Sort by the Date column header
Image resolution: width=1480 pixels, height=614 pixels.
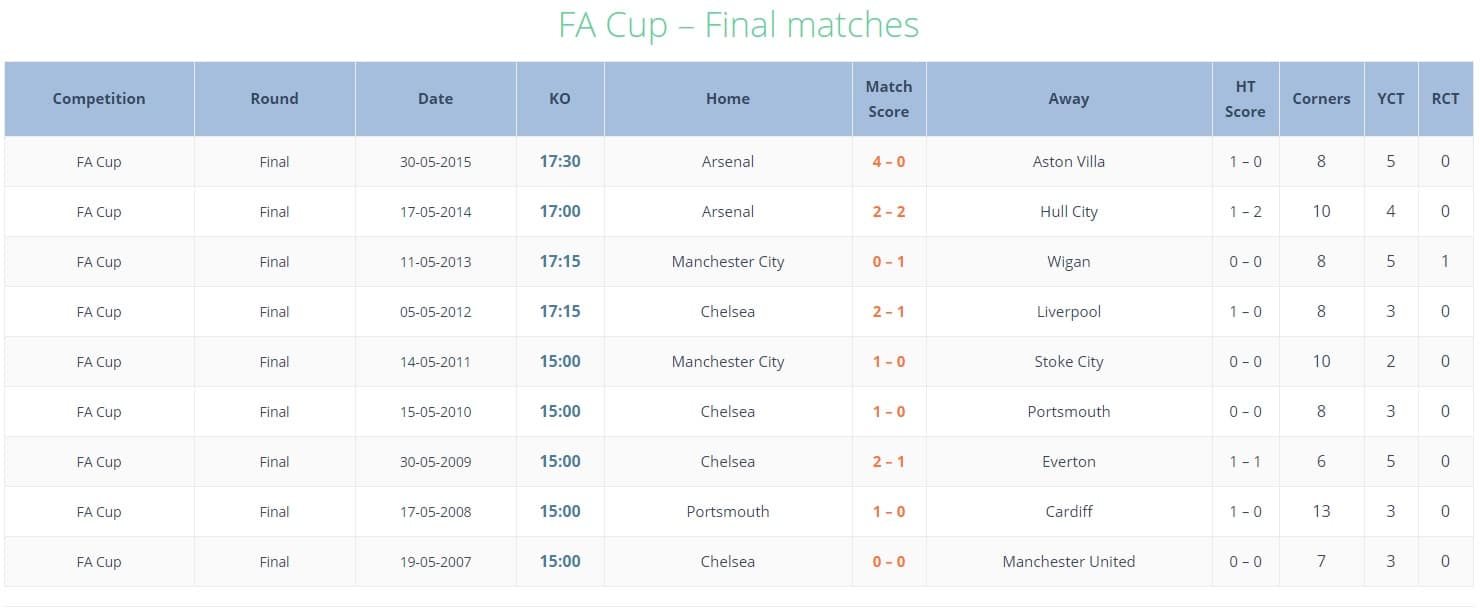(x=435, y=99)
